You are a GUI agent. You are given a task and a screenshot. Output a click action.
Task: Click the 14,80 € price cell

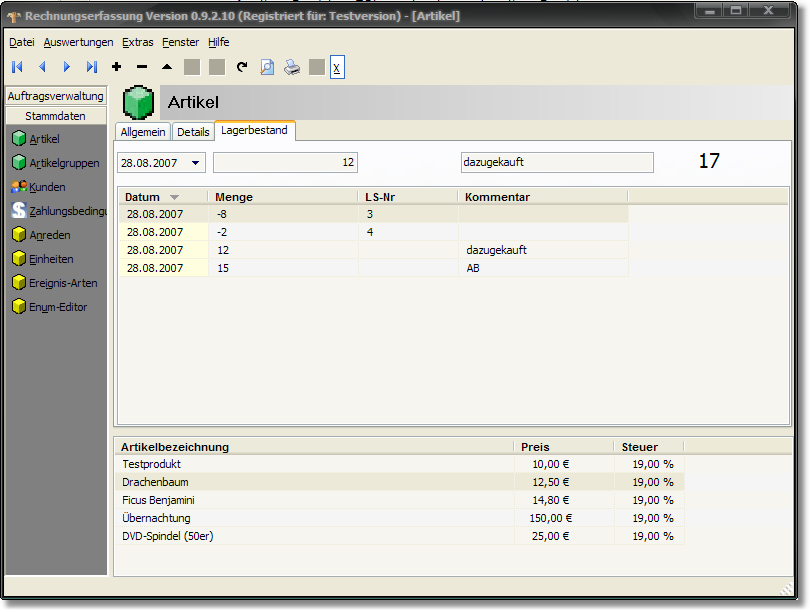tap(564, 500)
